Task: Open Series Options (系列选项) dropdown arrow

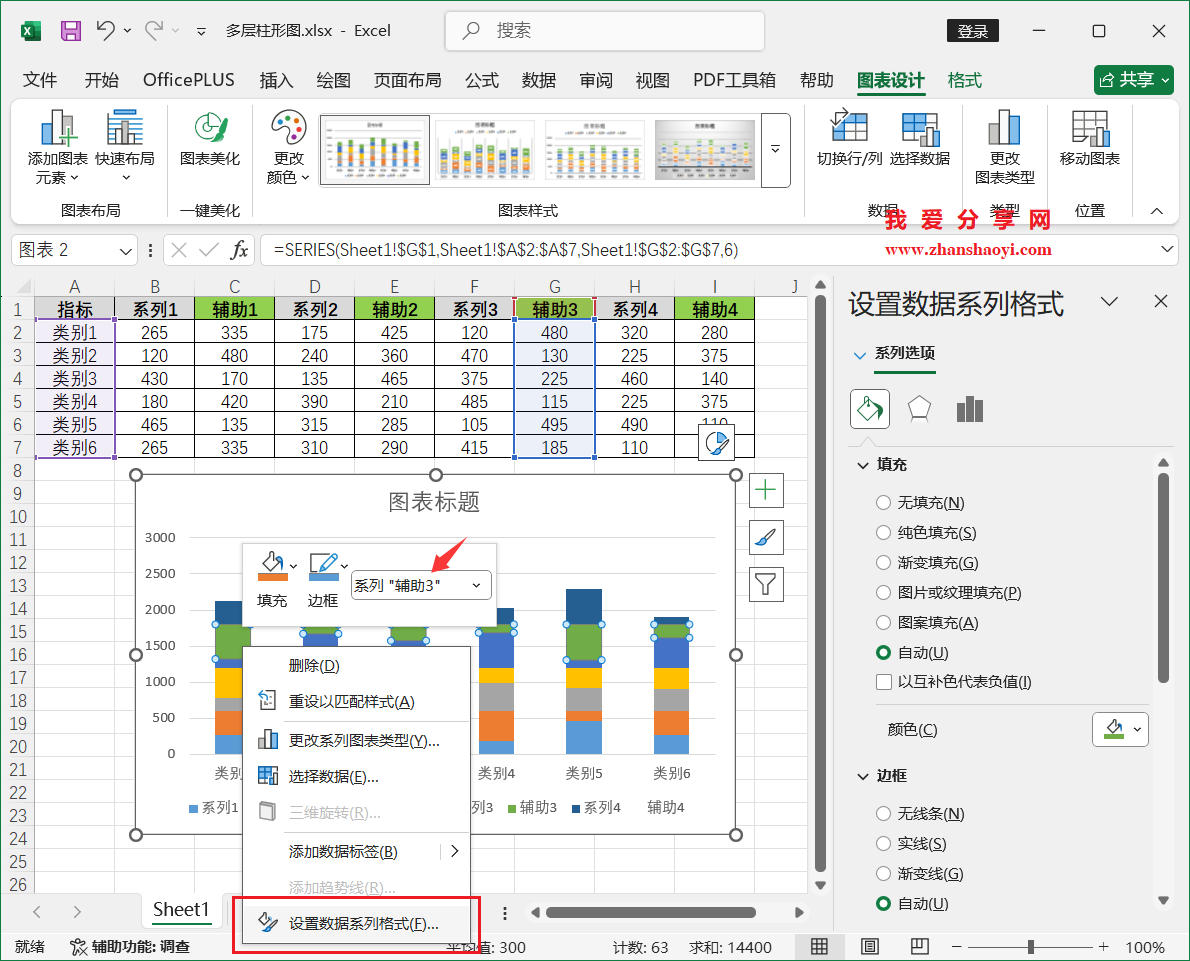Action: [x=860, y=354]
